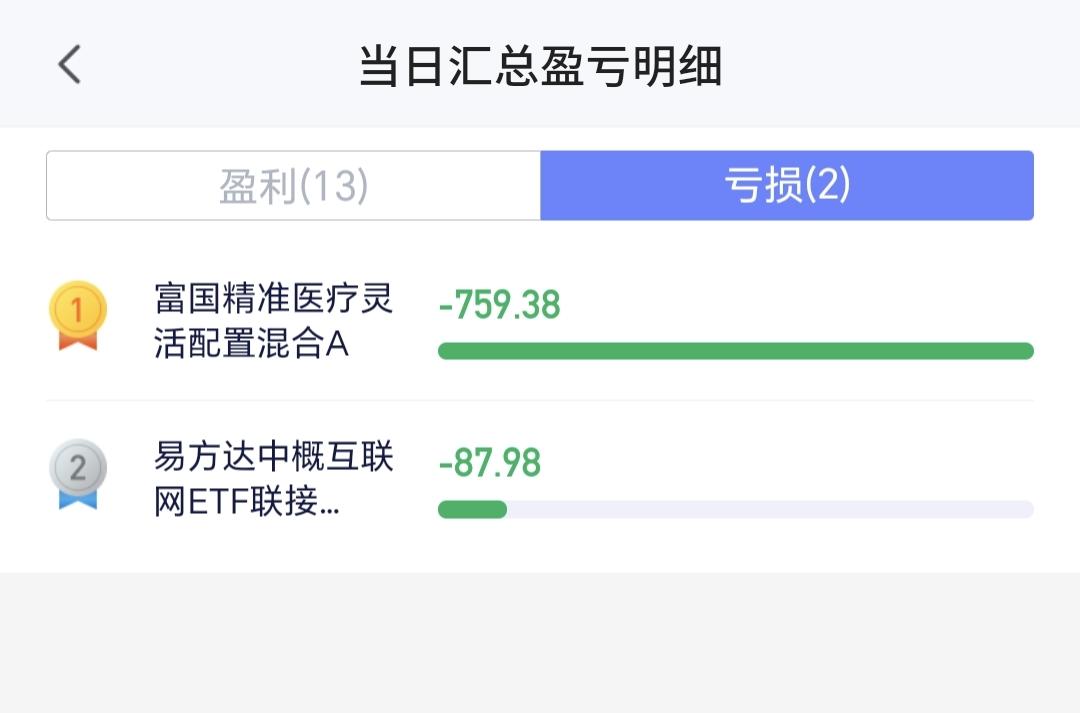Tap the 当日汇总盈亏明细 page title
The width and height of the screenshot is (1080, 713).
pyautogui.click(x=541, y=66)
